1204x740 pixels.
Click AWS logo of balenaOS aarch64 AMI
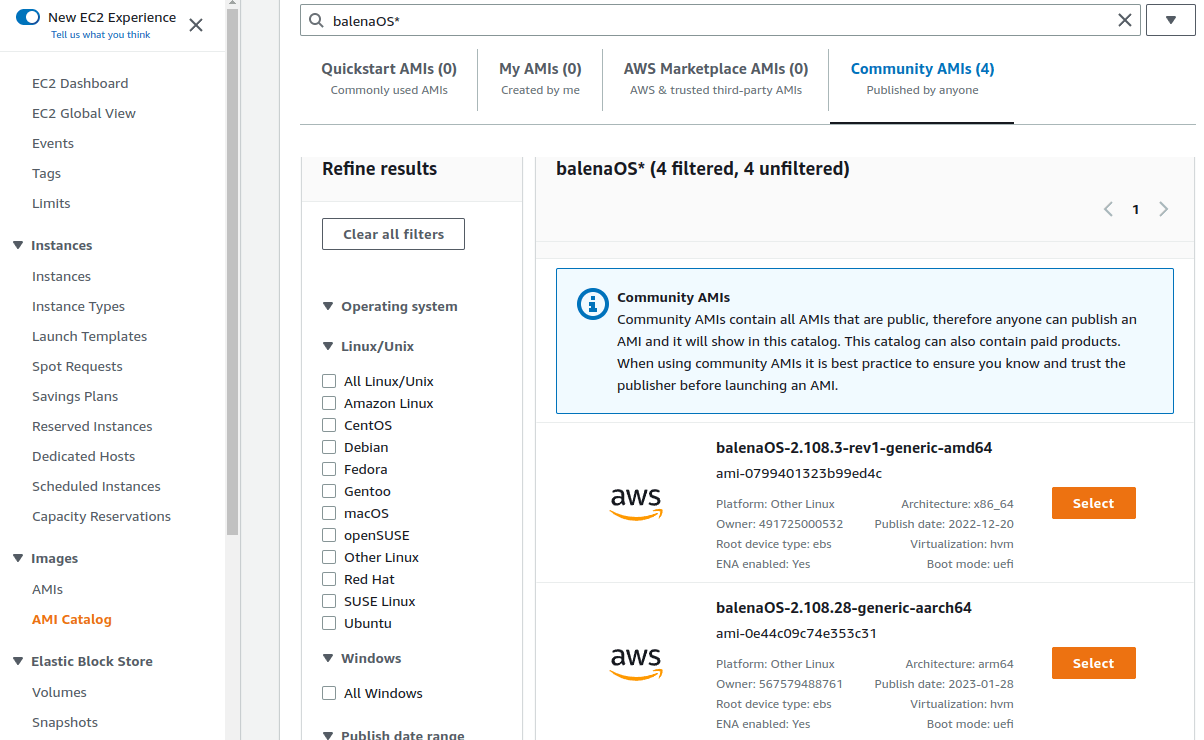[x=636, y=663]
